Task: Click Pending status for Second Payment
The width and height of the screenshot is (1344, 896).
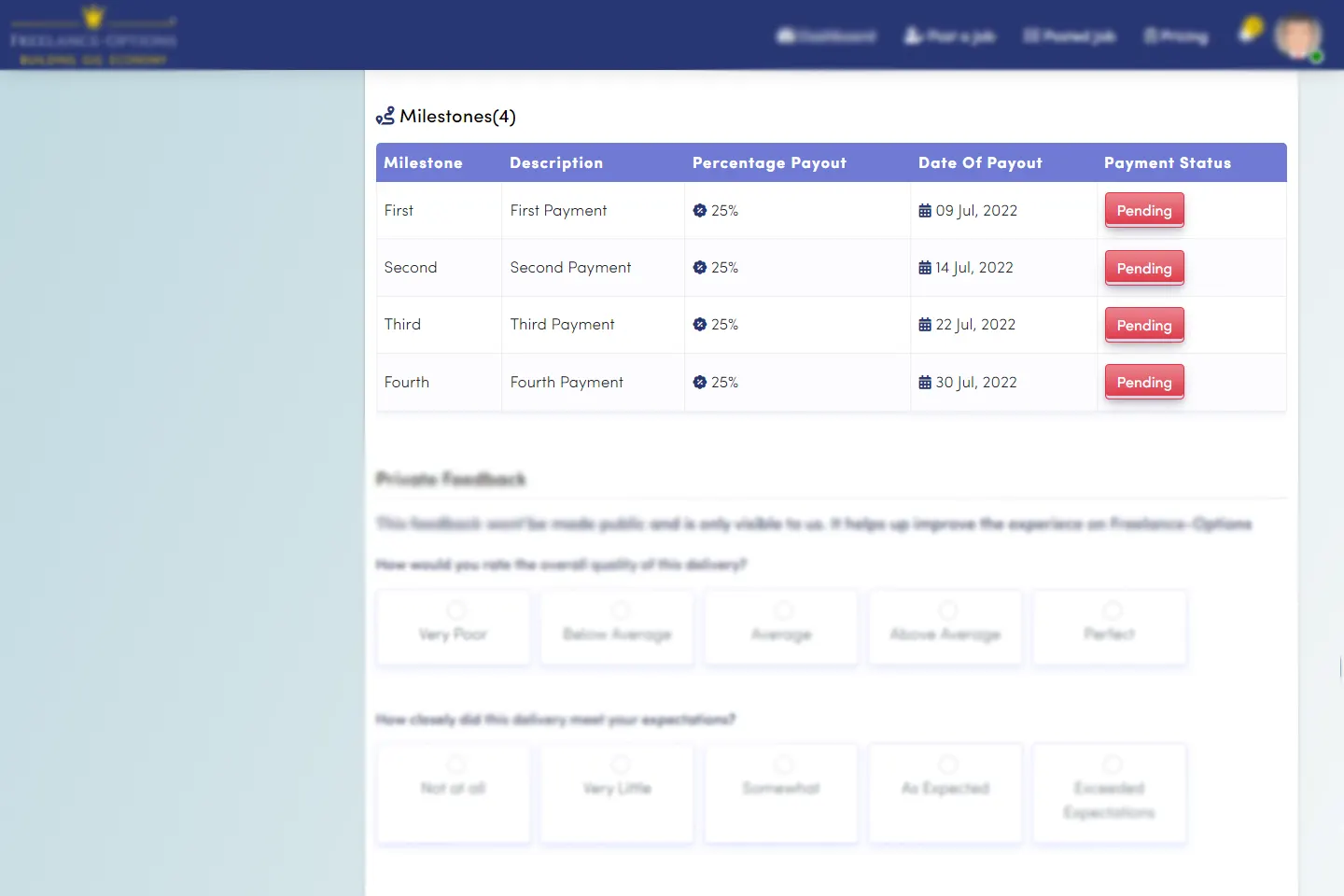Action: [x=1144, y=269]
